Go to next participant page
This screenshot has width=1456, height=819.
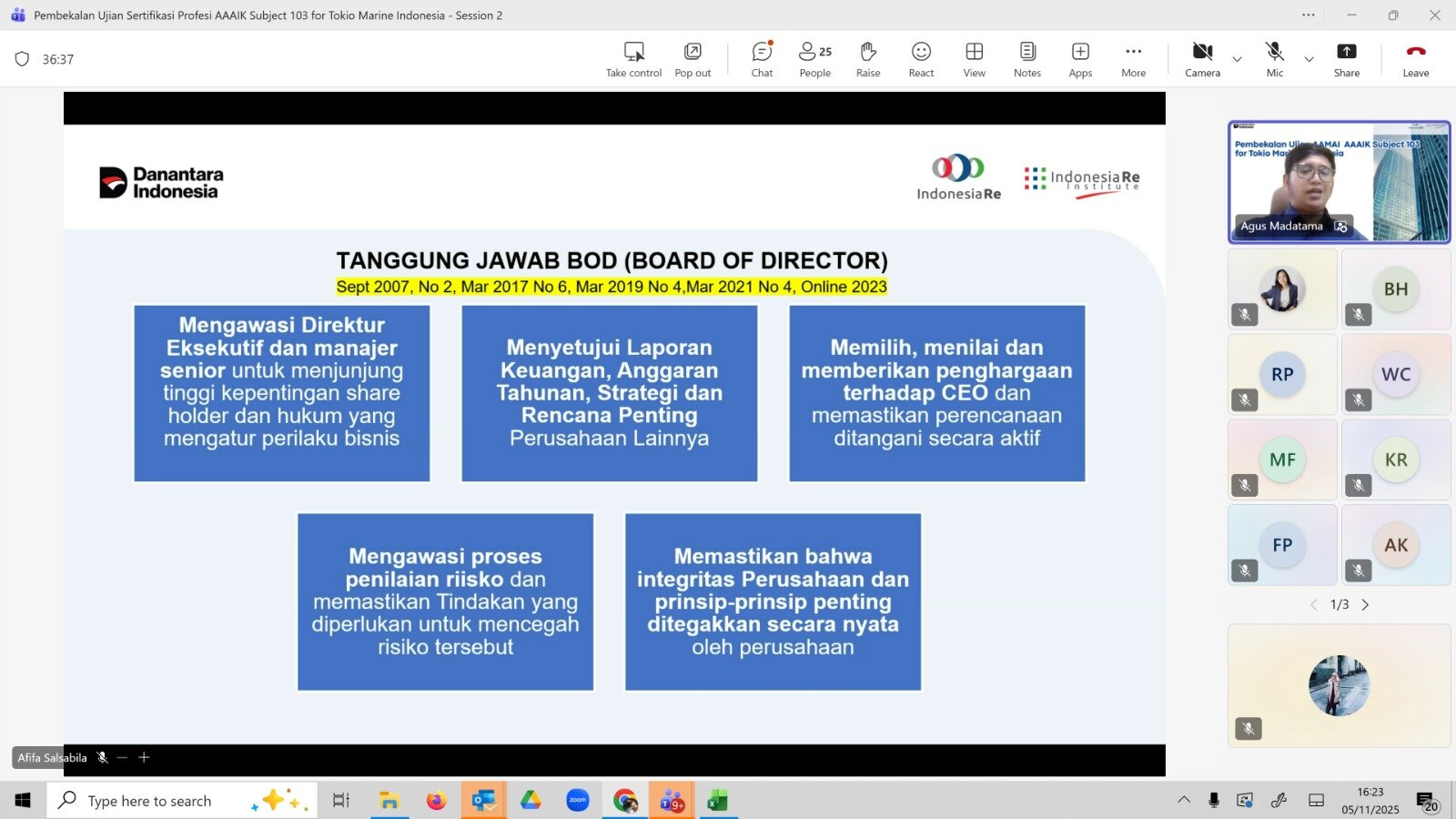1365,604
